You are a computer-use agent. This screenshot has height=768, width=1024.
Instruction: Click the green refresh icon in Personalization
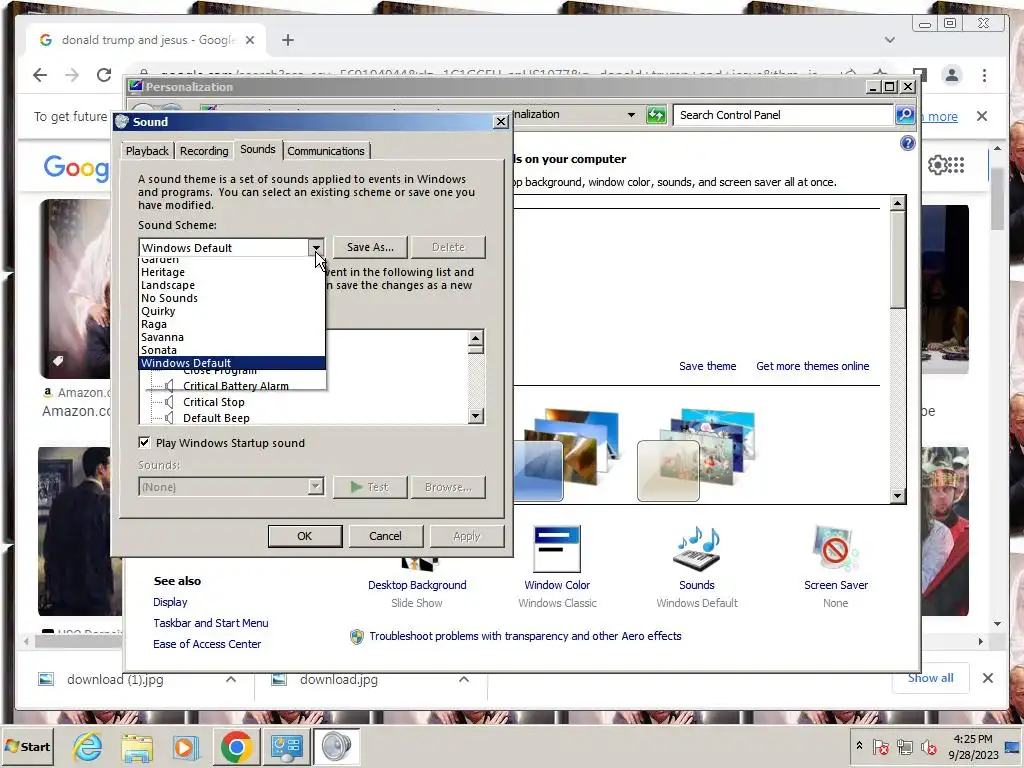(x=656, y=116)
